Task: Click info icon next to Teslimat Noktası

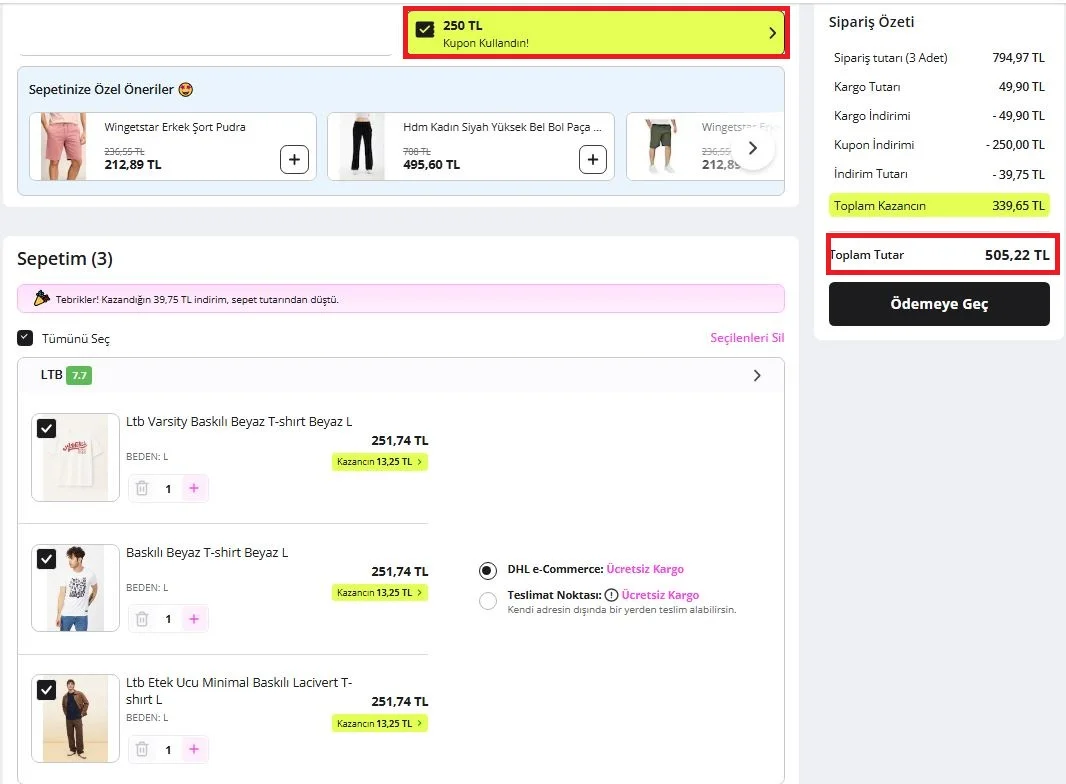Action: (611, 595)
